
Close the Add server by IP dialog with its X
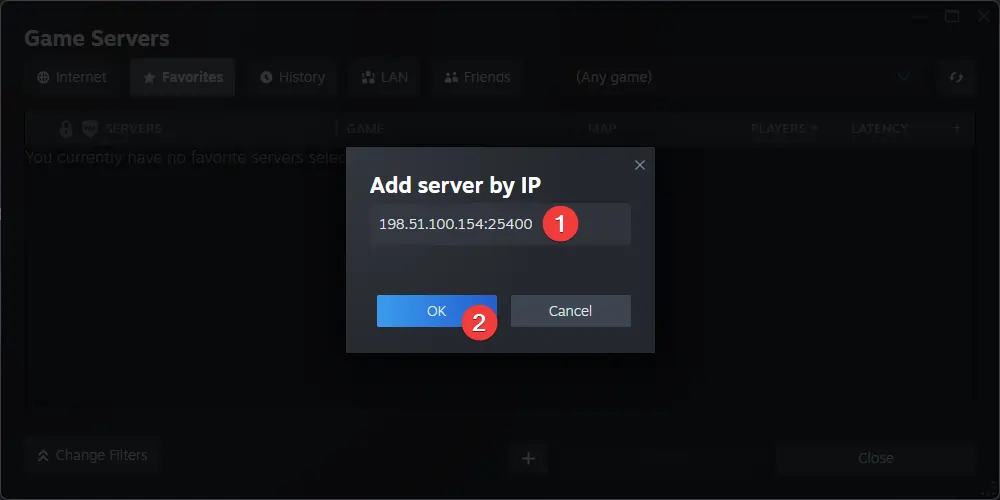point(640,165)
